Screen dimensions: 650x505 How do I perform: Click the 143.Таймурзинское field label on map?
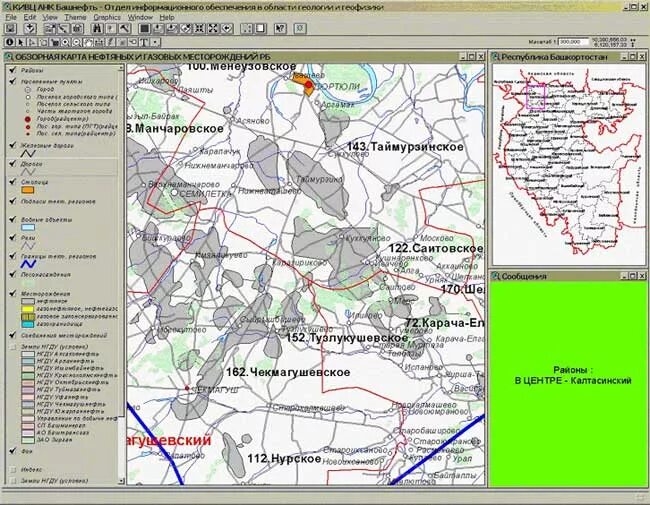pos(405,147)
